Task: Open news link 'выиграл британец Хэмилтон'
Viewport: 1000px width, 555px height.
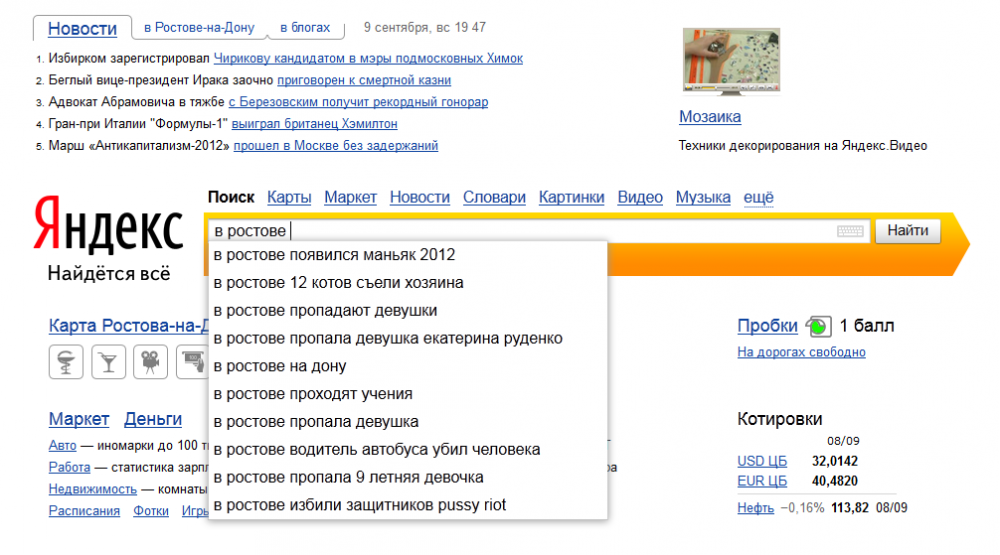Action: pyautogui.click(x=314, y=123)
